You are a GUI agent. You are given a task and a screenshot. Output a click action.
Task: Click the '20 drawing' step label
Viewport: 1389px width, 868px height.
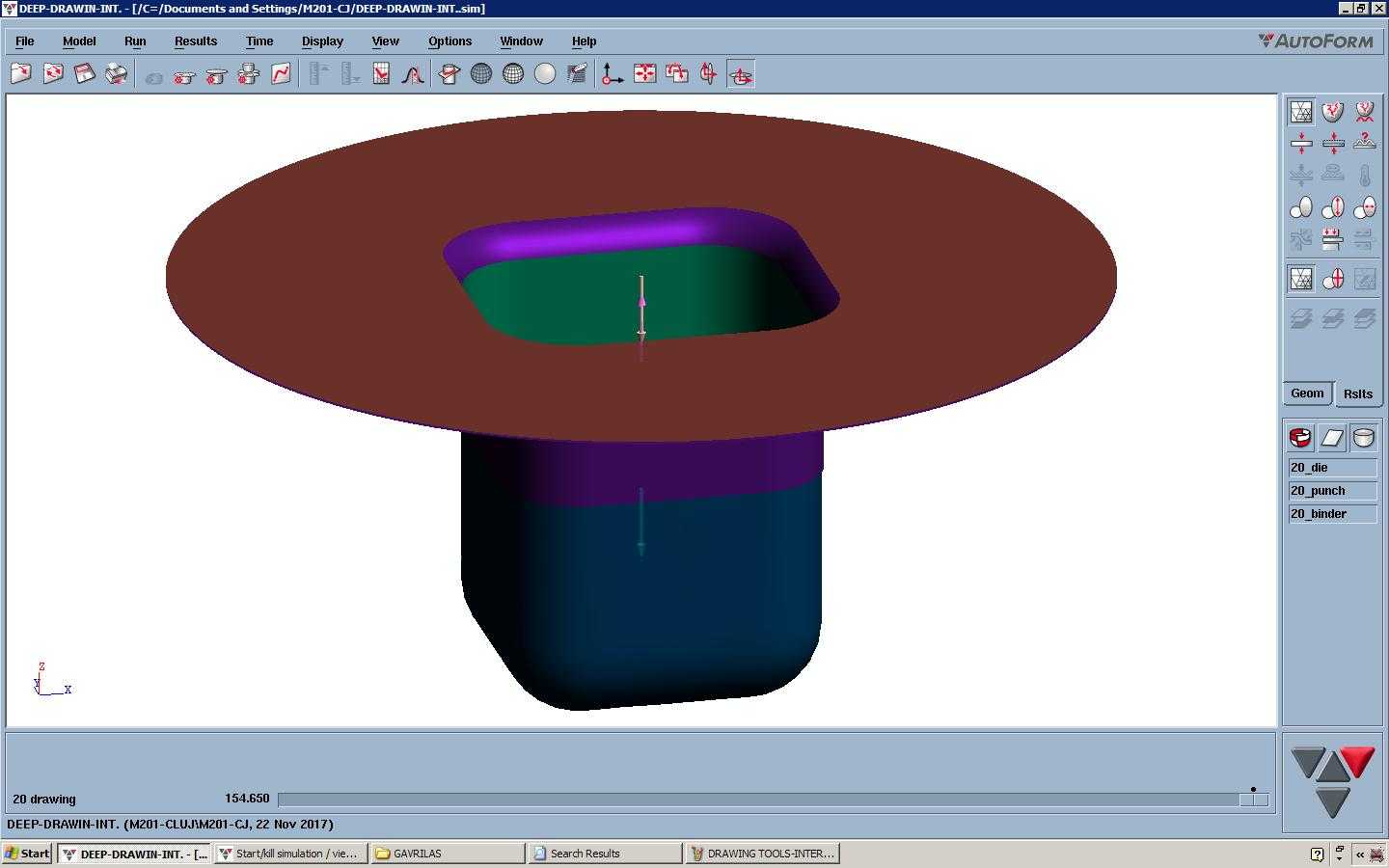coord(44,799)
